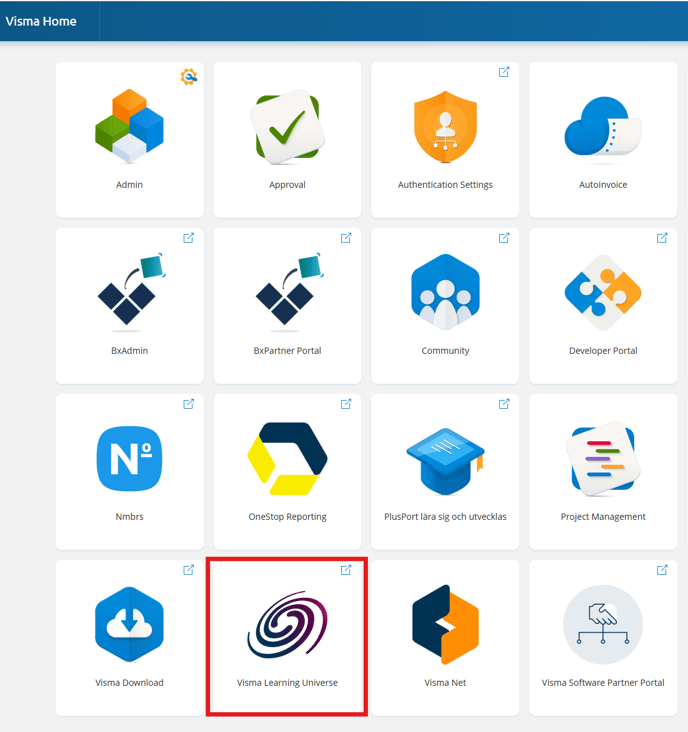
Task: Open Authentication Settings shield icon
Action: 445,127
